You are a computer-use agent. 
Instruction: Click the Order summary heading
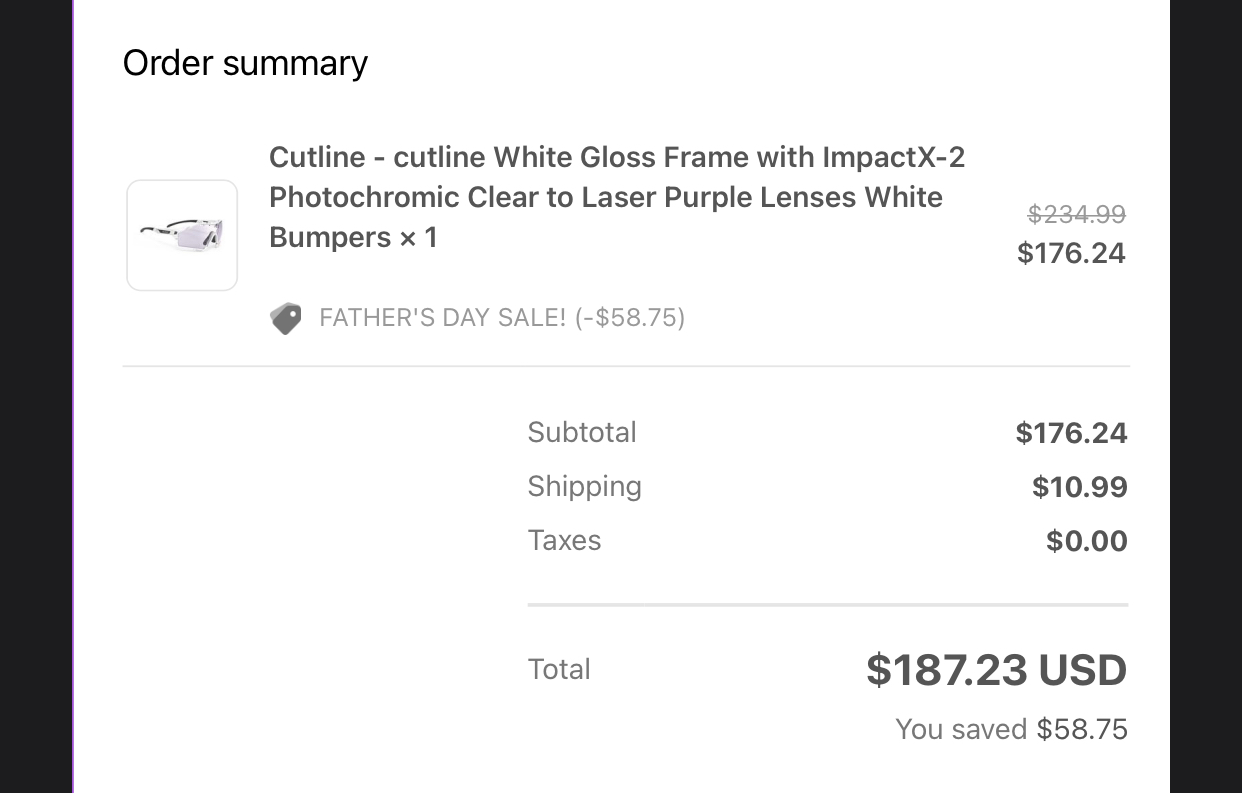[245, 63]
